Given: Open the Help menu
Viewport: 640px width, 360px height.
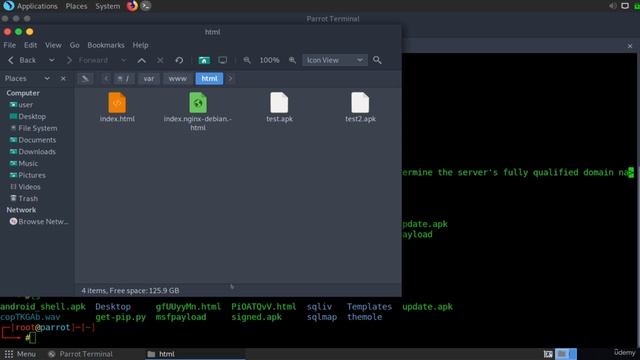Looking at the screenshot, I should [x=140, y=45].
